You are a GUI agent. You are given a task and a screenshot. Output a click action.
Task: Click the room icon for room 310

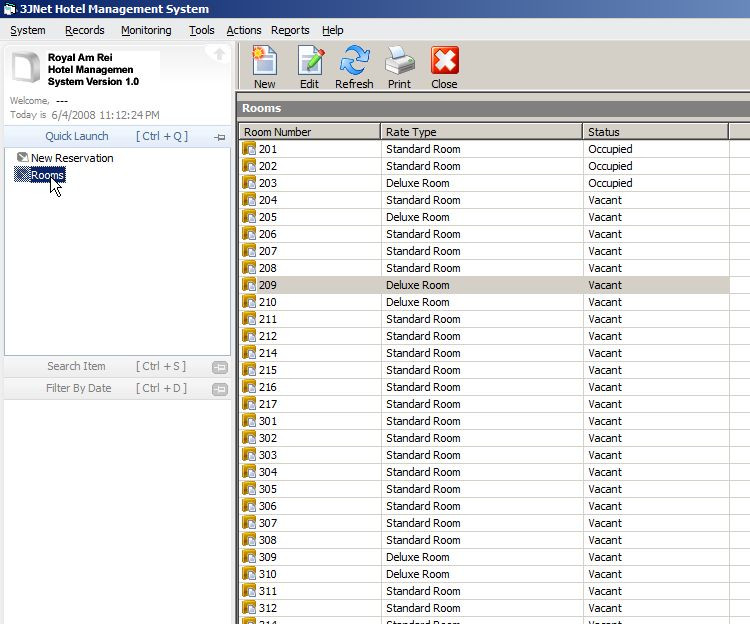tap(249, 574)
